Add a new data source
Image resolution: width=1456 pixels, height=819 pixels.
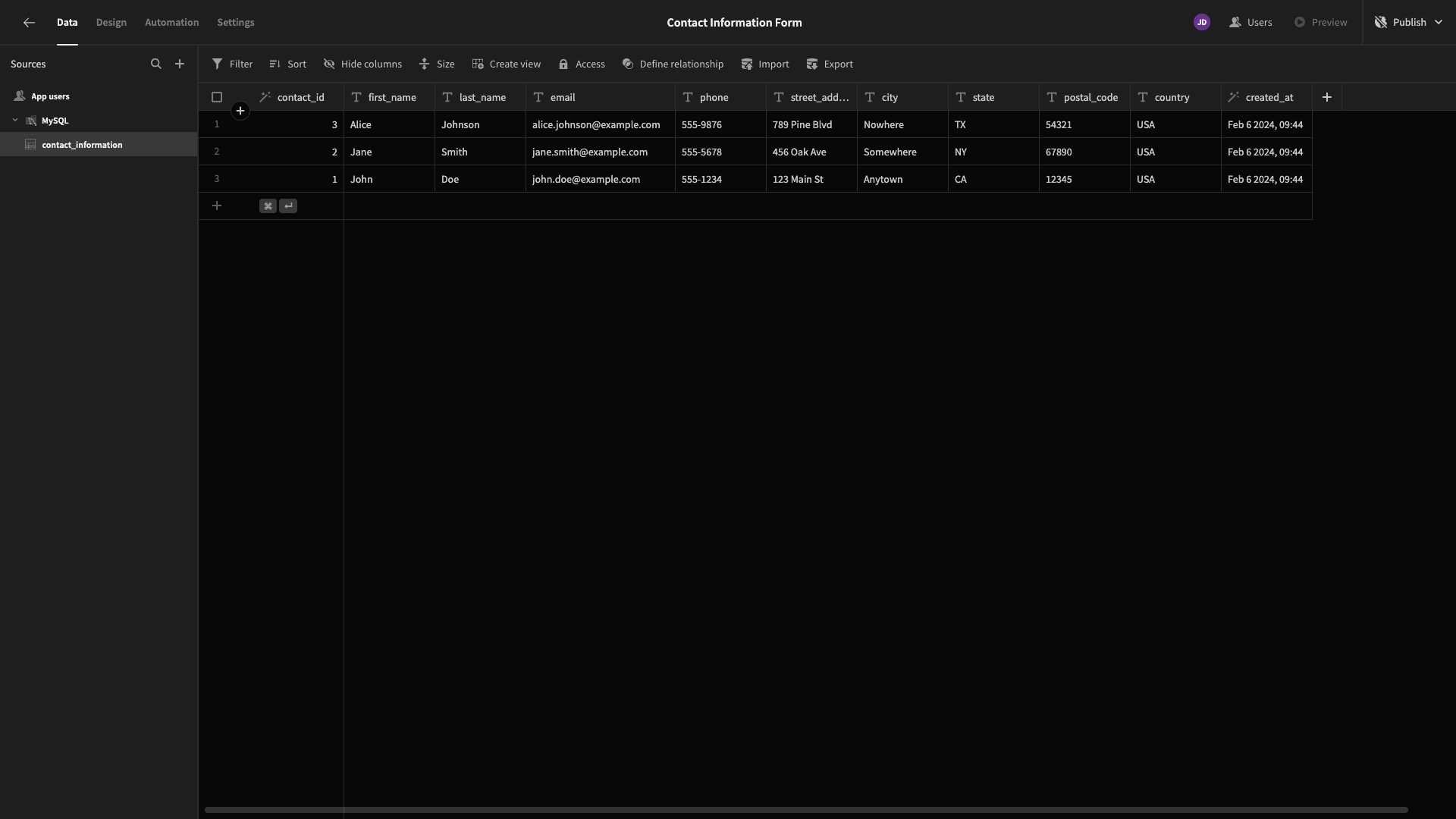pyautogui.click(x=180, y=64)
